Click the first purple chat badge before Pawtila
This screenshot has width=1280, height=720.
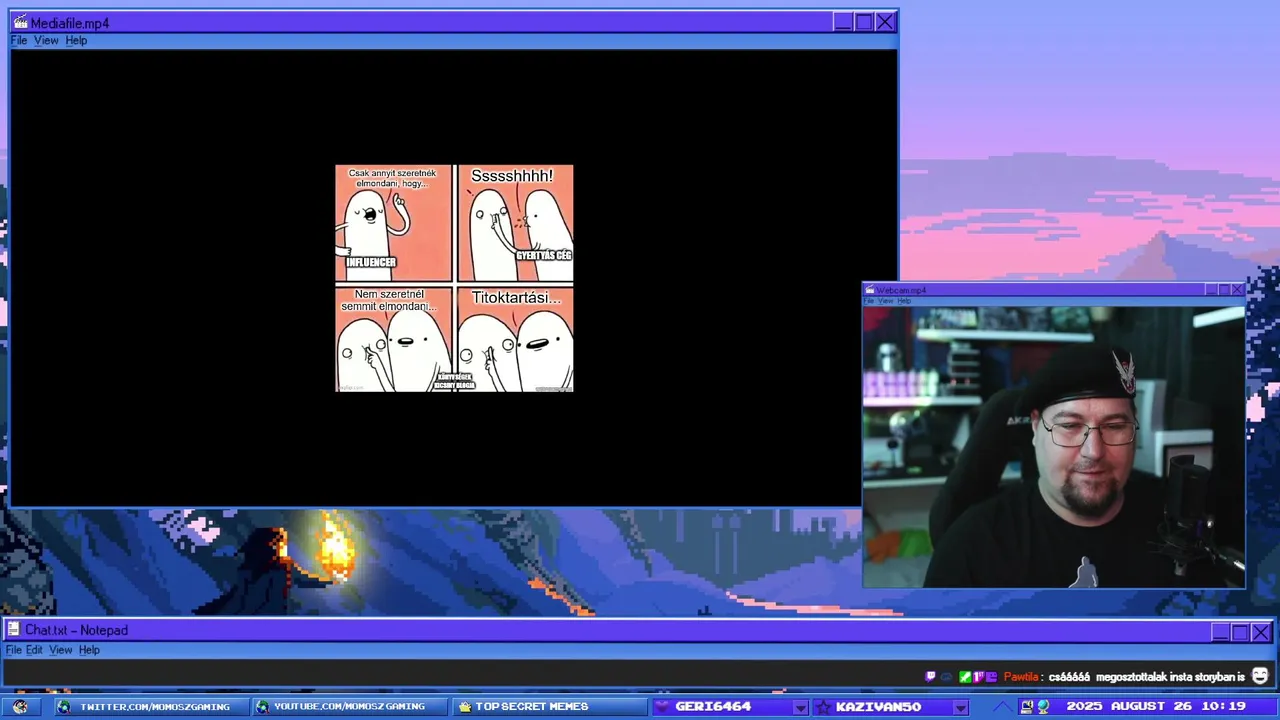(x=930, y=677)
